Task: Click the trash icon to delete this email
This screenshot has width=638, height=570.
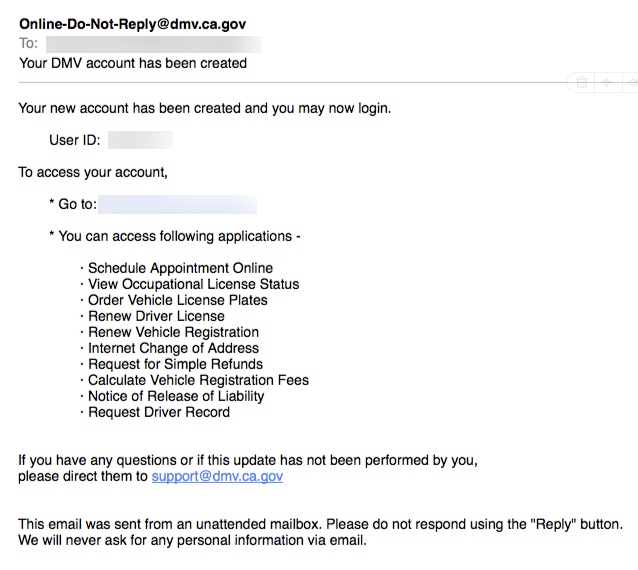Action: [582, 83]
